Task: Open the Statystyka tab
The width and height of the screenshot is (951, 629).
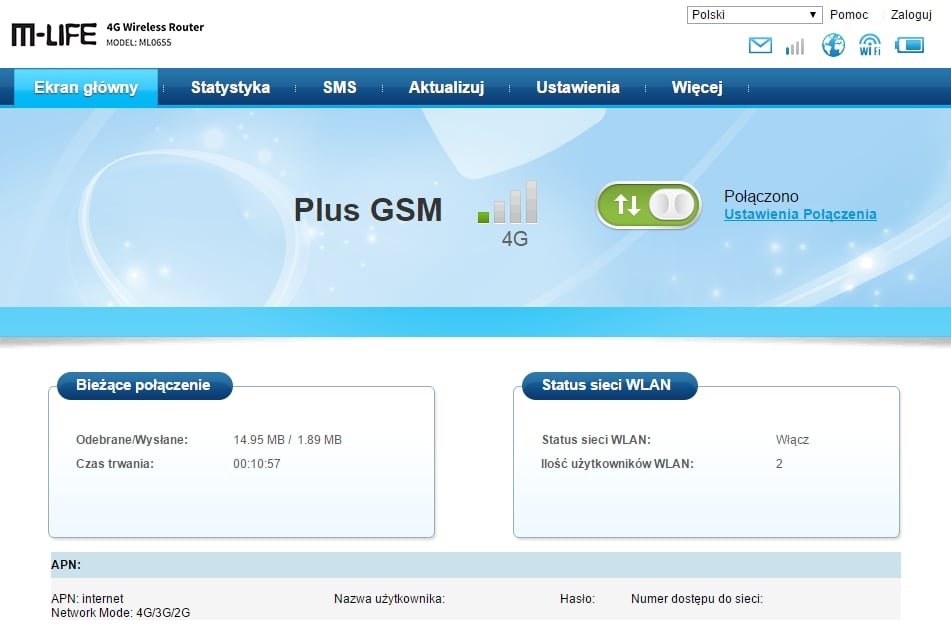Action: pyautogui.click(x=230, y=87)
